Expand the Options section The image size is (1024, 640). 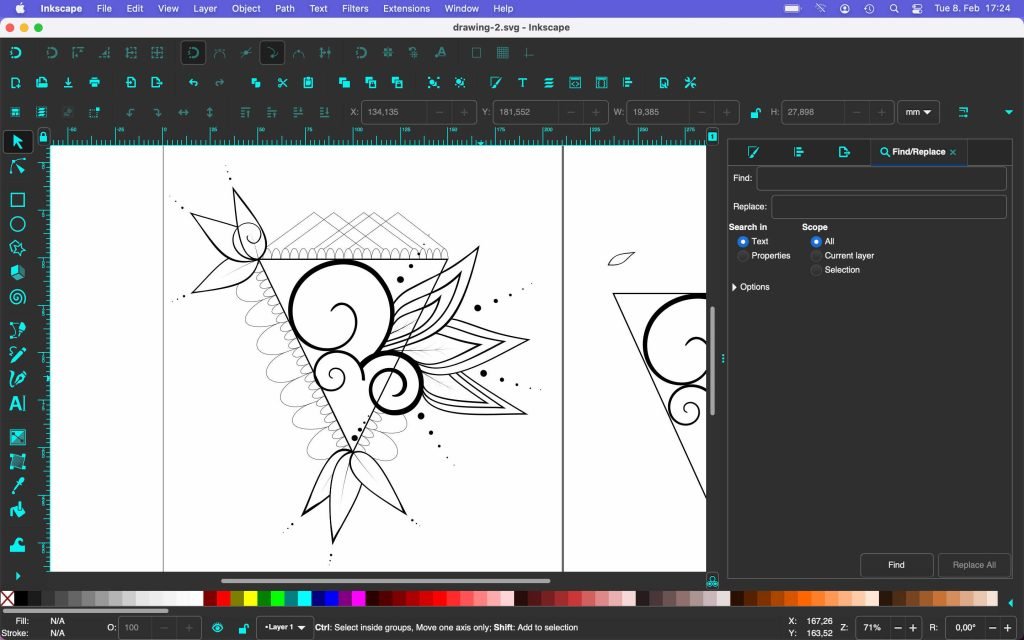[735, 287]
